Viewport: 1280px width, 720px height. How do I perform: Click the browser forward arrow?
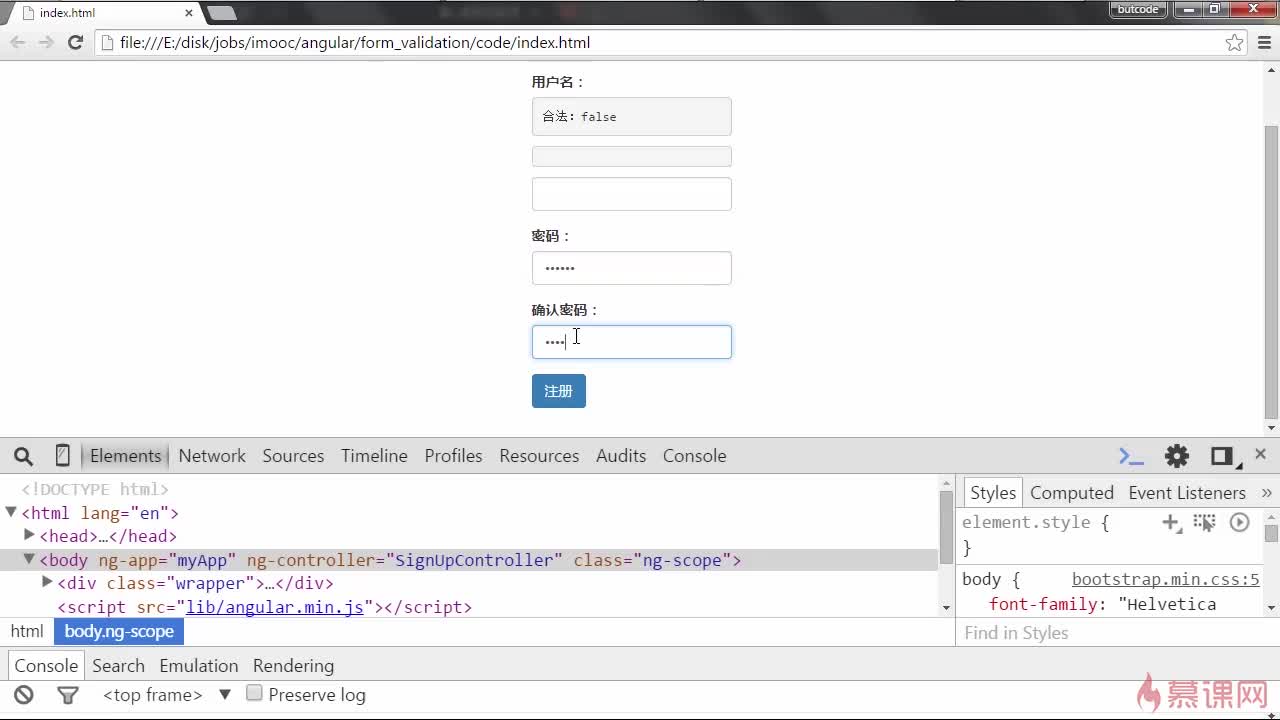(x=46, y=42)
